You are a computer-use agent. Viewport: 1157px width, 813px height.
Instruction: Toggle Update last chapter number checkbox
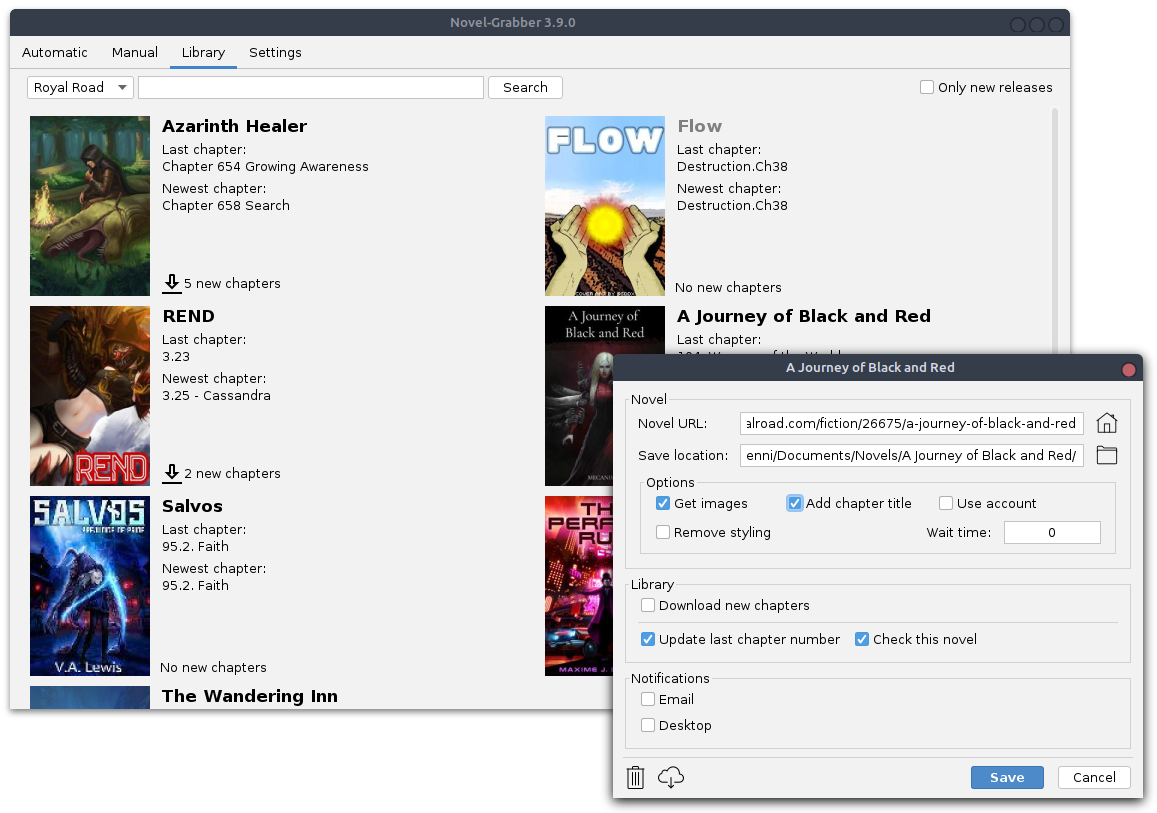(x=648, y=639)
